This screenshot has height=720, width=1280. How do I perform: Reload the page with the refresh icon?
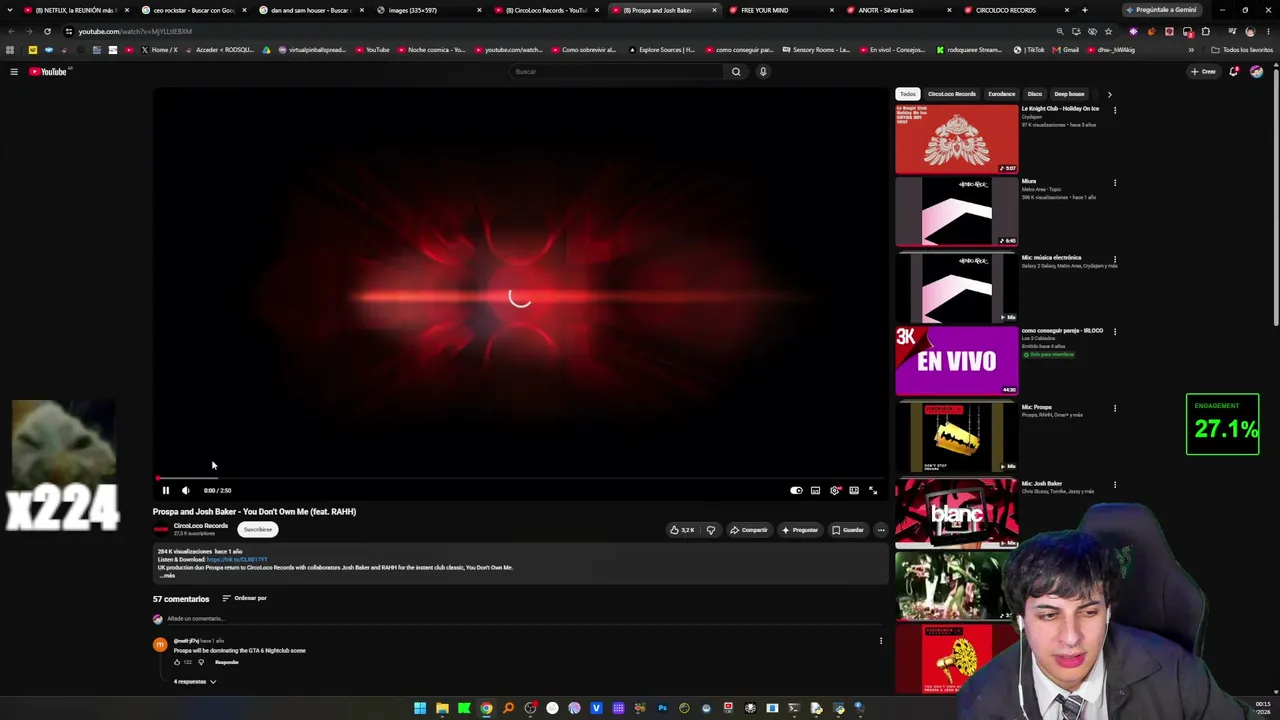[47, 31]
